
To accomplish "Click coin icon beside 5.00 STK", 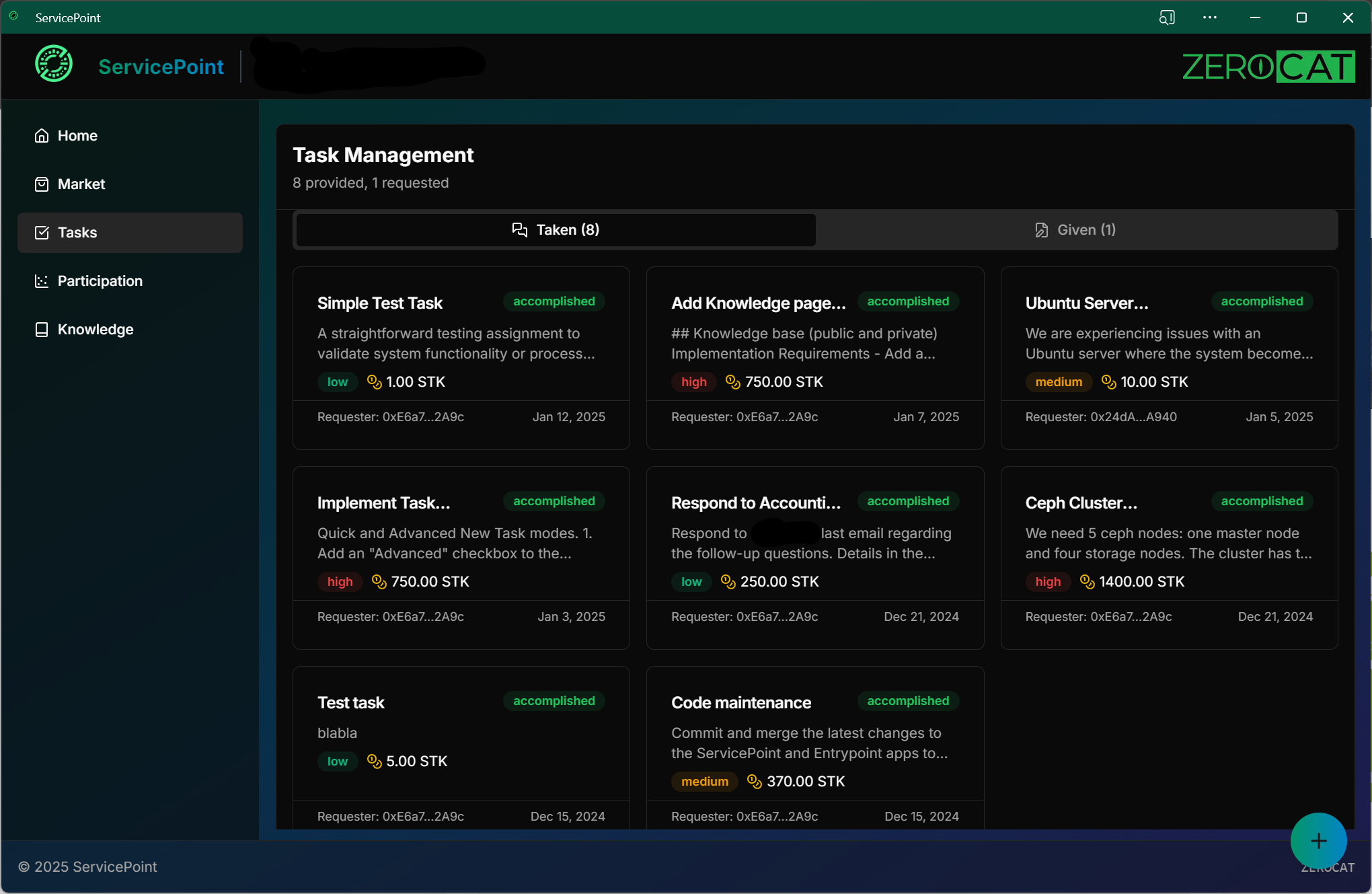I will point(374,761).
